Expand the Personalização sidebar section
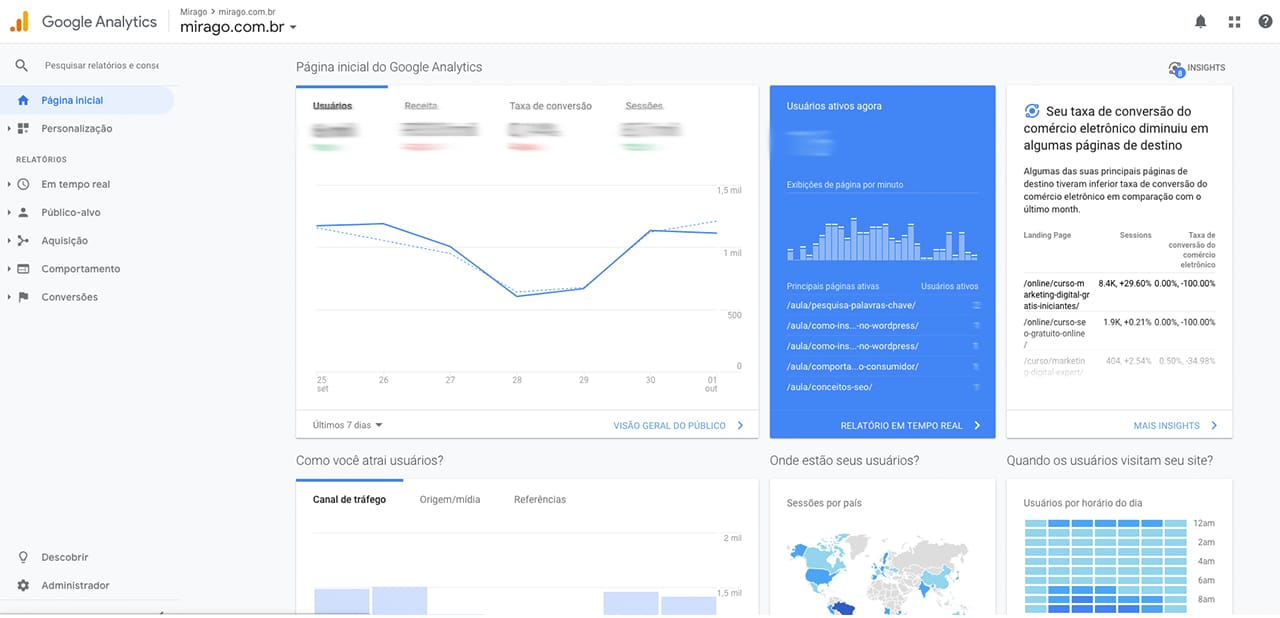Viewport: 1280px width, 618px height. pyautogui.click(x=9, y=128)
